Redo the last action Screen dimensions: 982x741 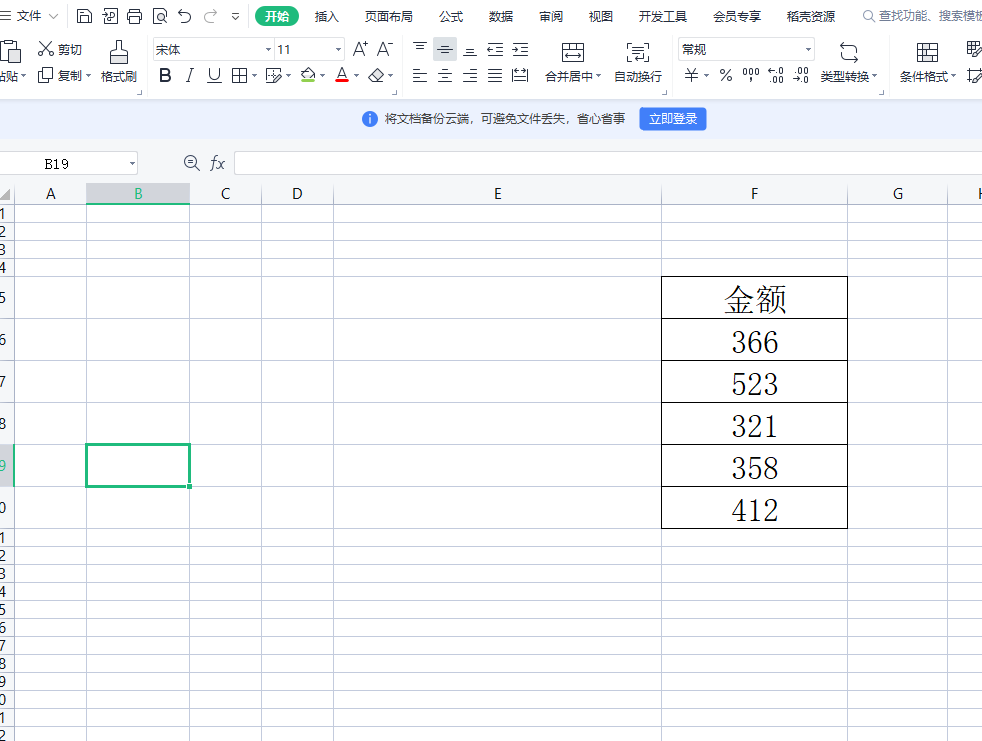pyautogui.click(x=210, y=16)
